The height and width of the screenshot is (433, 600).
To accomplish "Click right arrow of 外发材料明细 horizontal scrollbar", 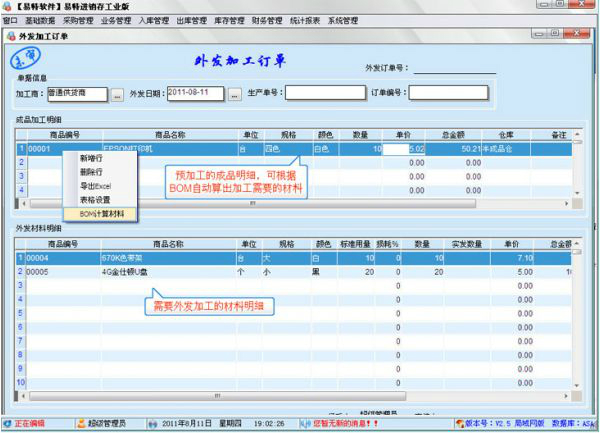I will tap(566, 396).
